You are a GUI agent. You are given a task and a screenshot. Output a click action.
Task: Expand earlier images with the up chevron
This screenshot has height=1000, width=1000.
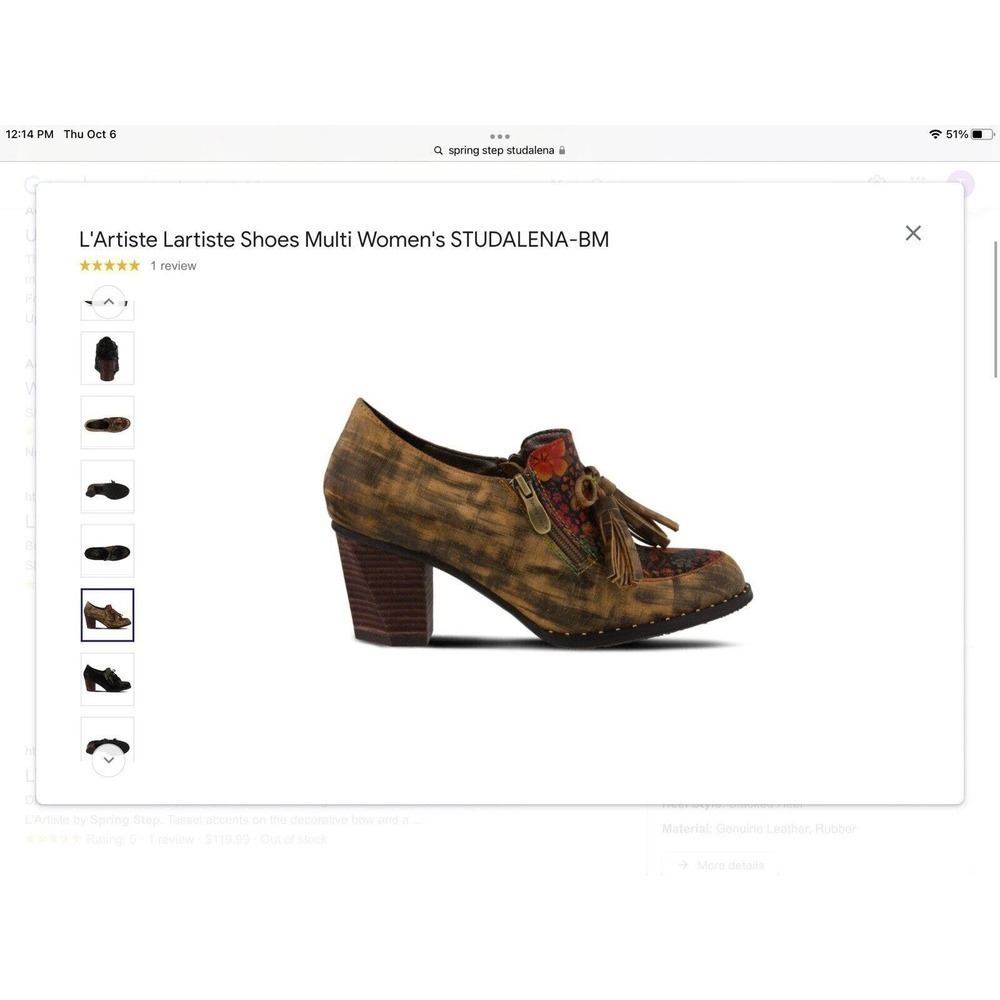[107, 300]
